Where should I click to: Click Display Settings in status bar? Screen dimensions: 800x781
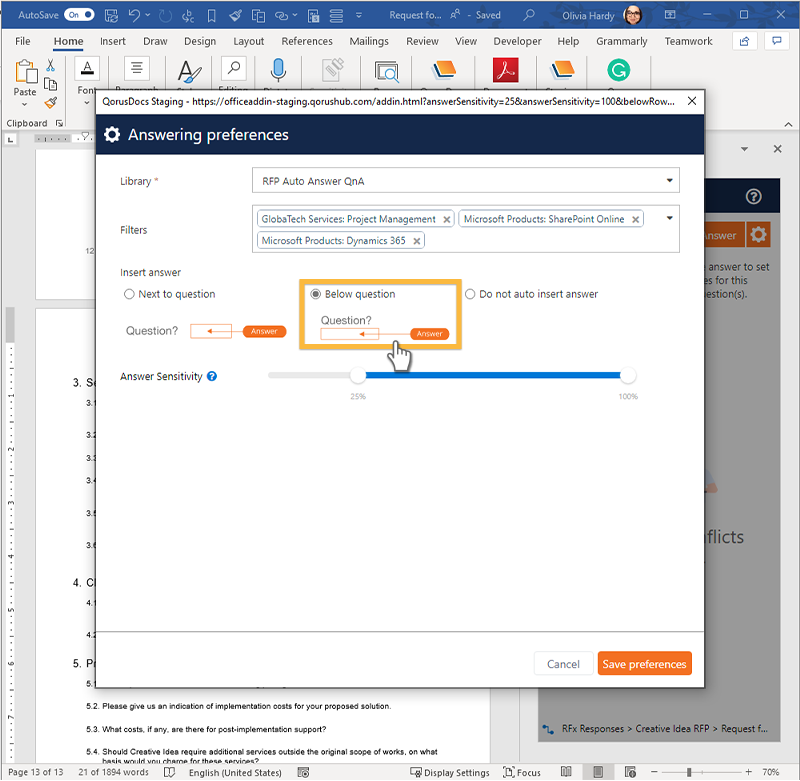[x=450, y=772]
